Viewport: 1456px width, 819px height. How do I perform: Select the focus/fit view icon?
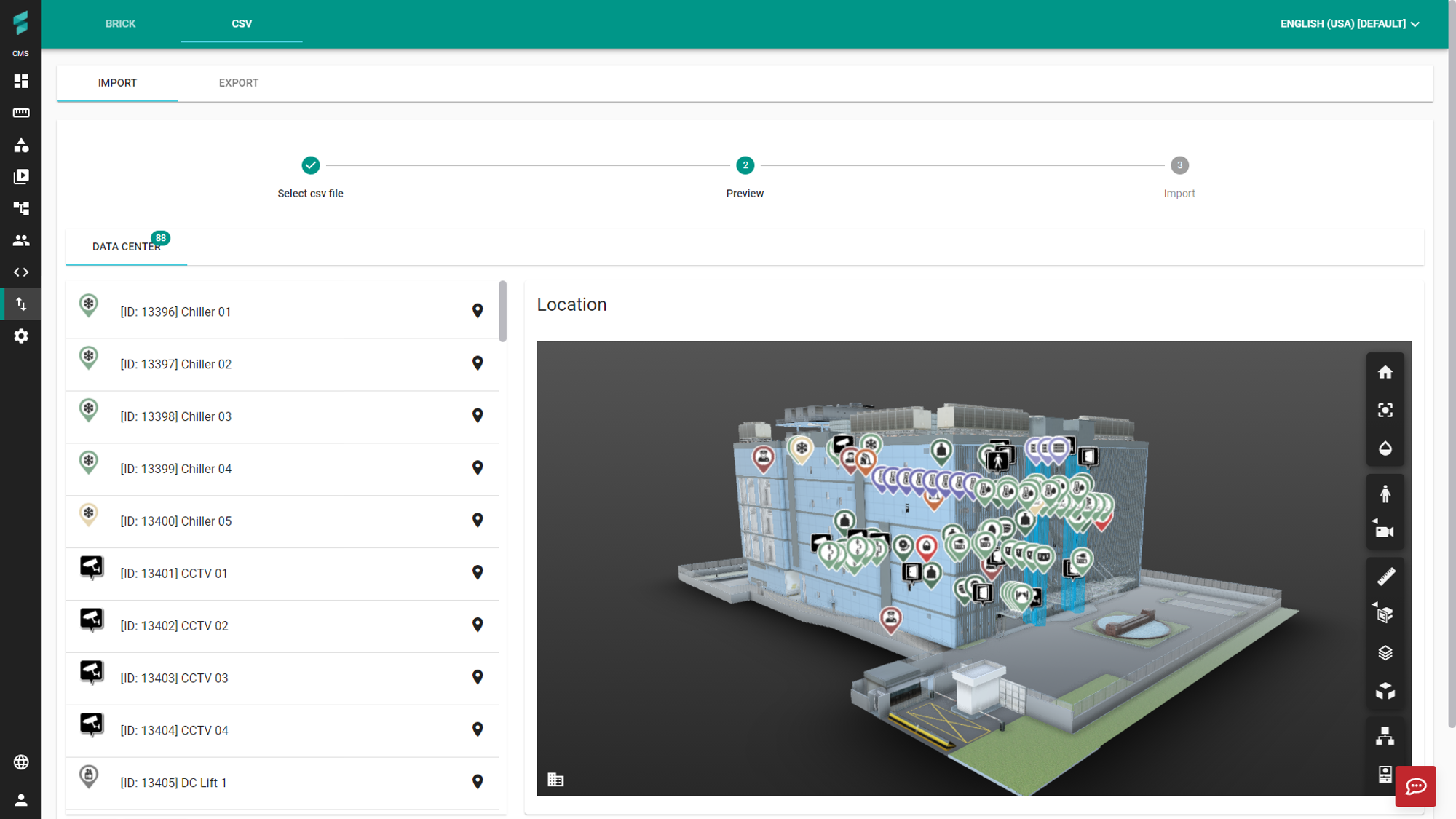(x=1385, y=410)
